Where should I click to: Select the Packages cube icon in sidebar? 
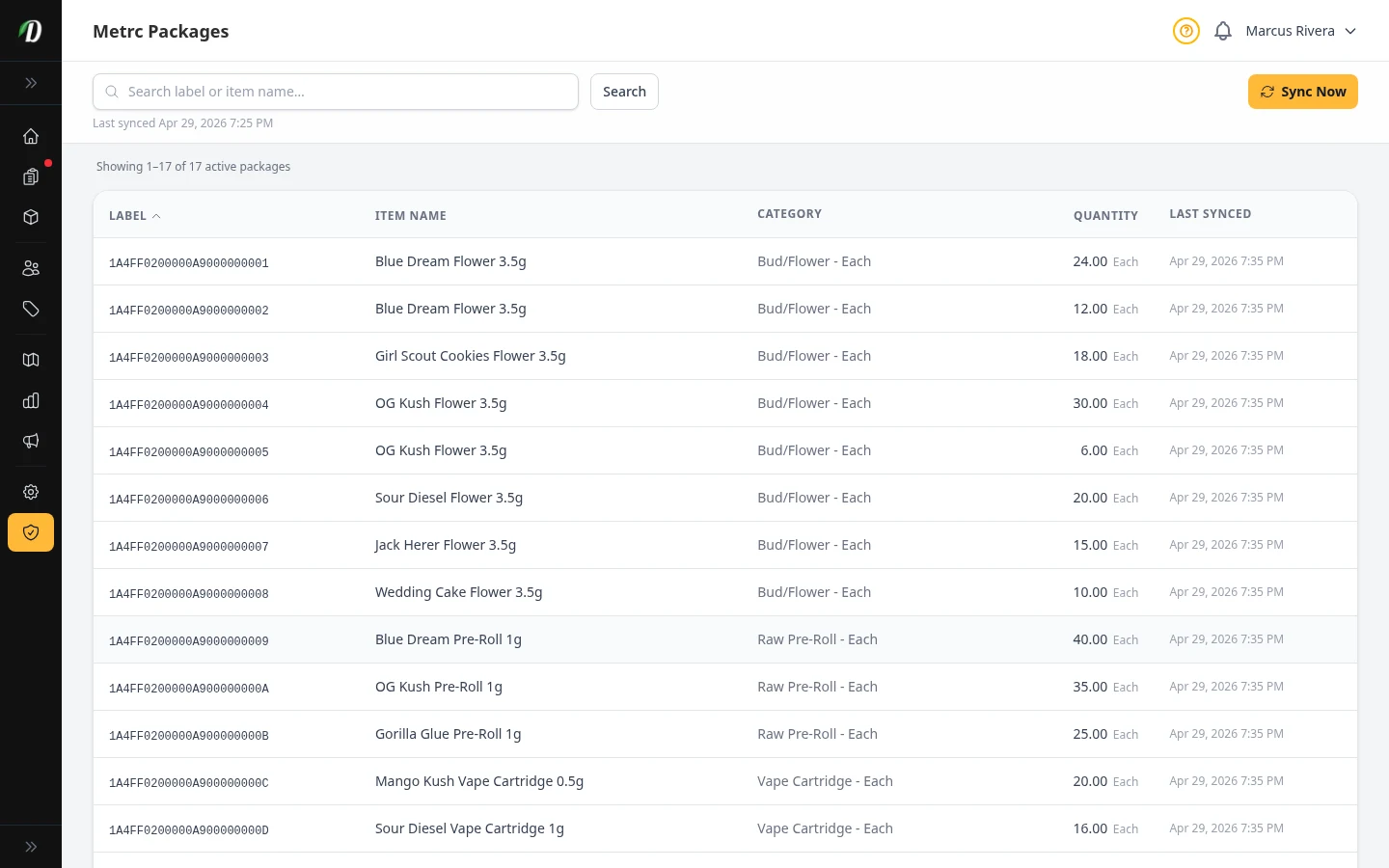[31, 217]
